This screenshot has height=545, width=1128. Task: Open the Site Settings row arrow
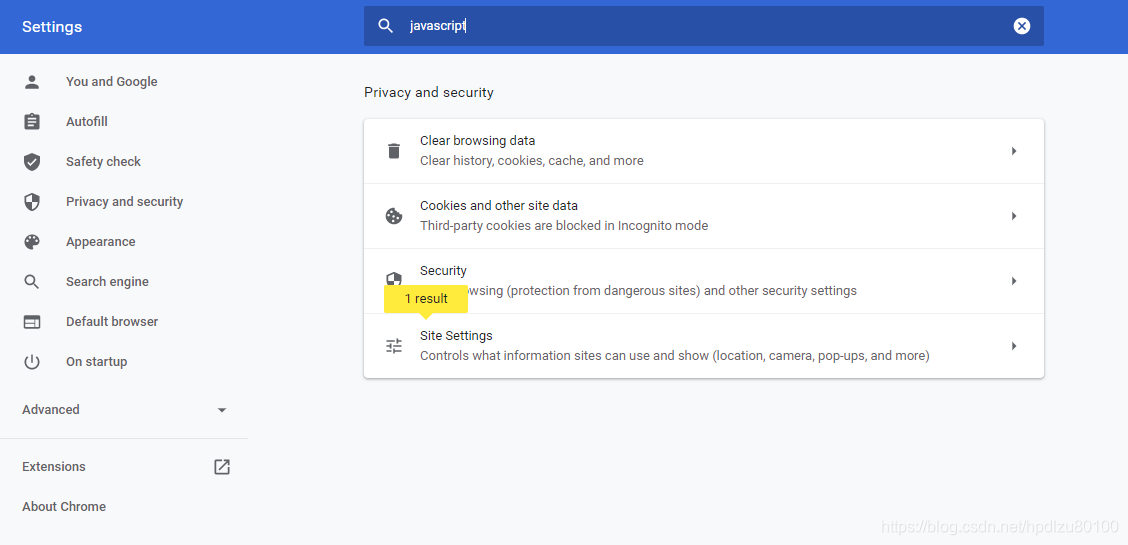pos(1014,346)
